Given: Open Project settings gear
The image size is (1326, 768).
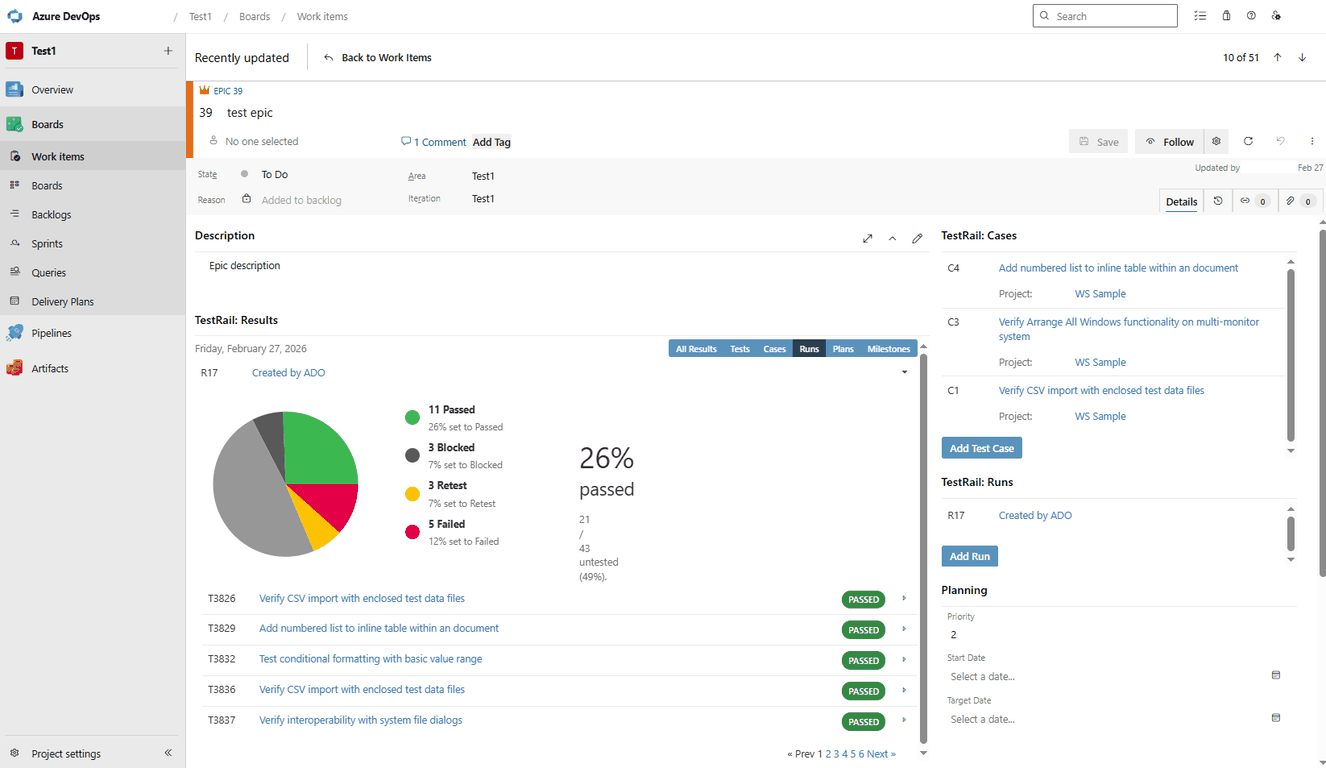Looking at the screenshot, I should (15, 753).
